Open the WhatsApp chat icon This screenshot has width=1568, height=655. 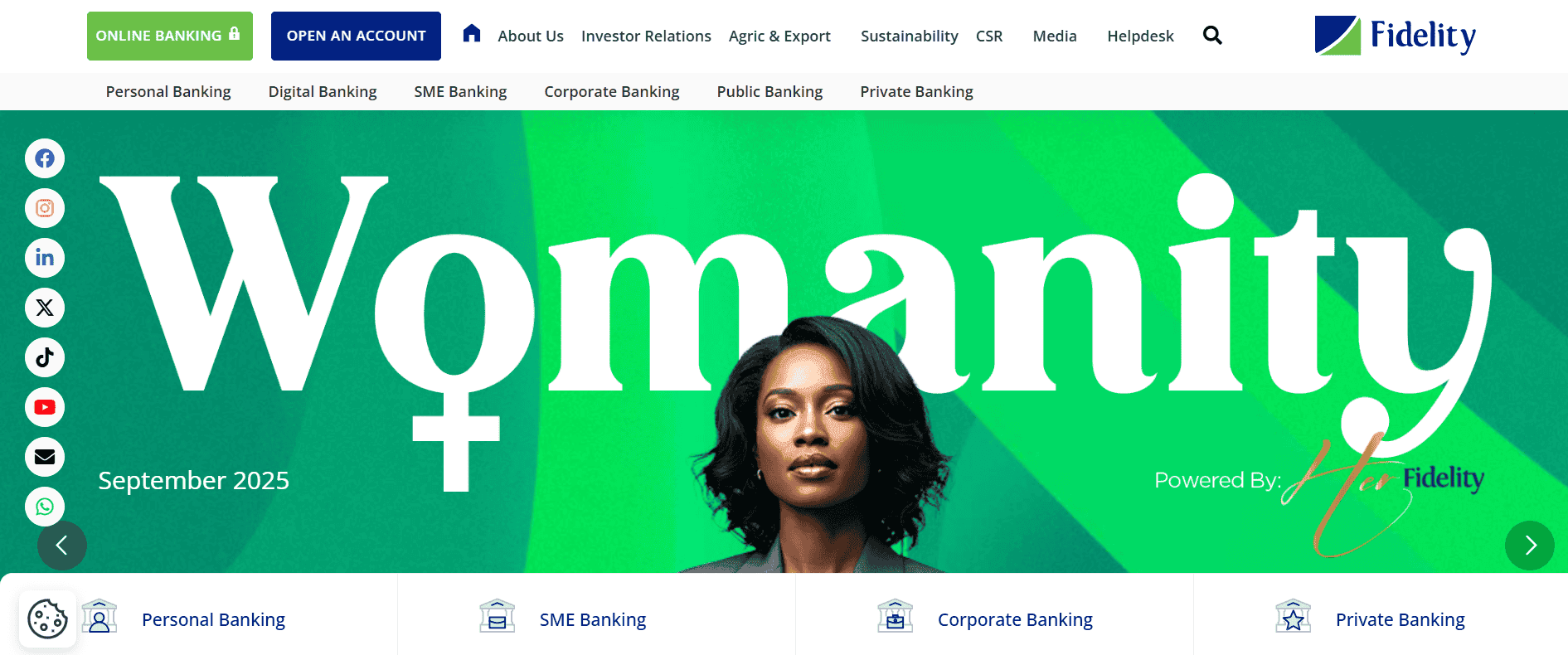45,507
